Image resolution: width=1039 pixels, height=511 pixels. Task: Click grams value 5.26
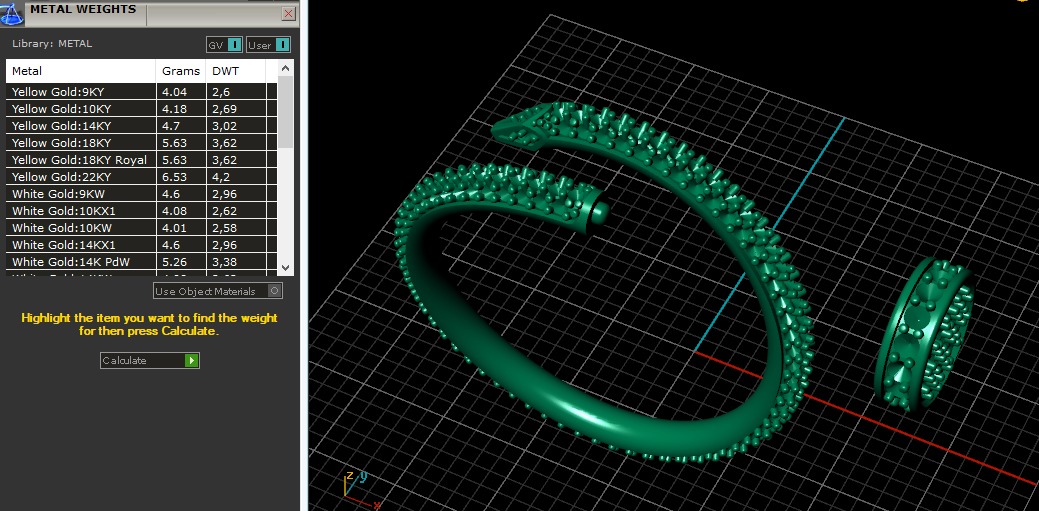coord(174,262)
